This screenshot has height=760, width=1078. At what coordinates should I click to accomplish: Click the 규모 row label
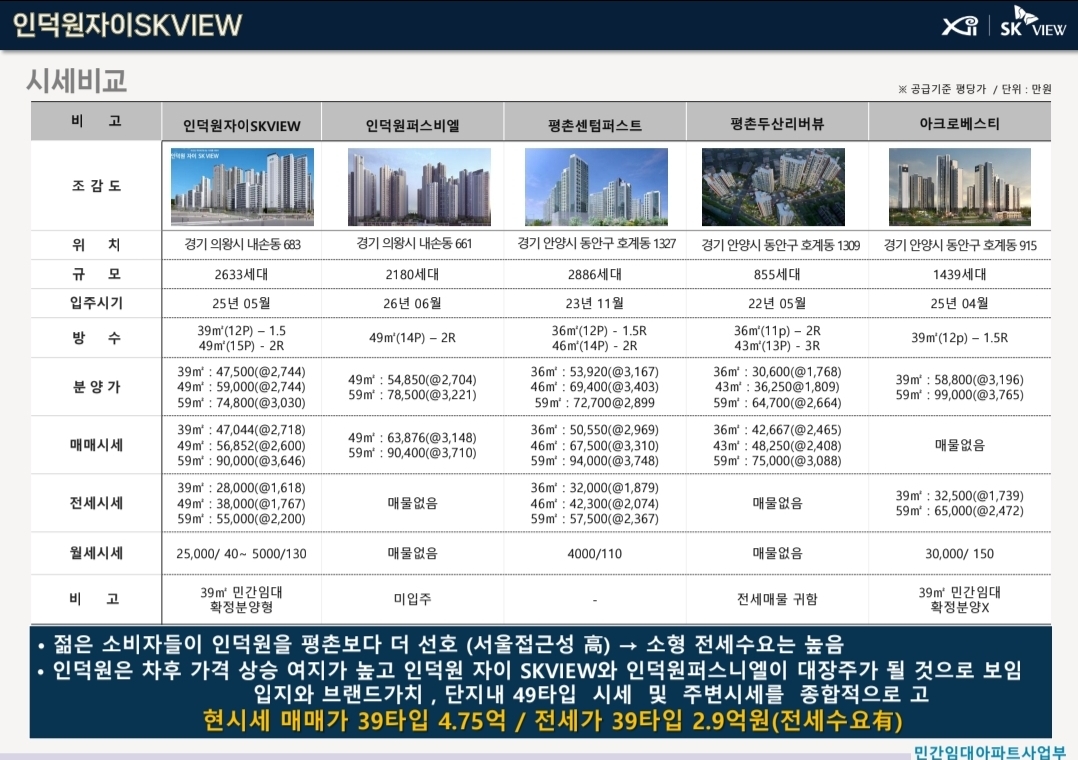tap(96, 274)
